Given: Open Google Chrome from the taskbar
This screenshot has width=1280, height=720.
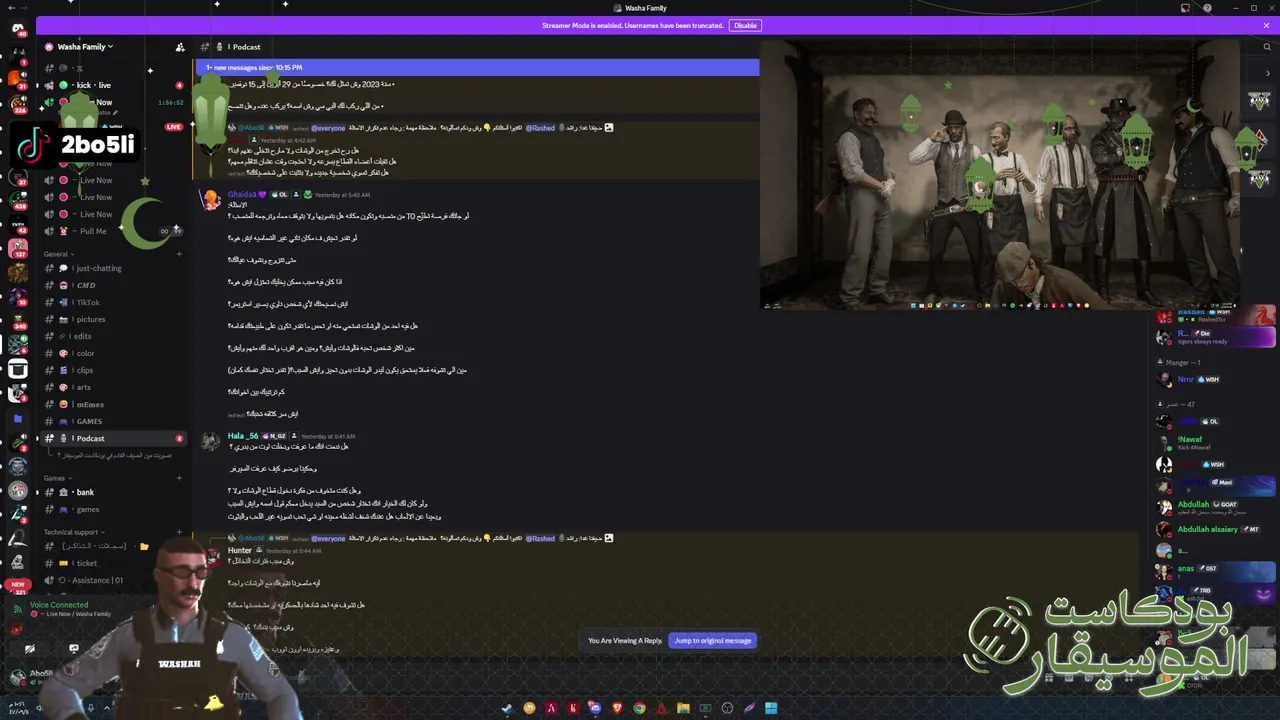Looking at the screenshot, I should 639,708.
